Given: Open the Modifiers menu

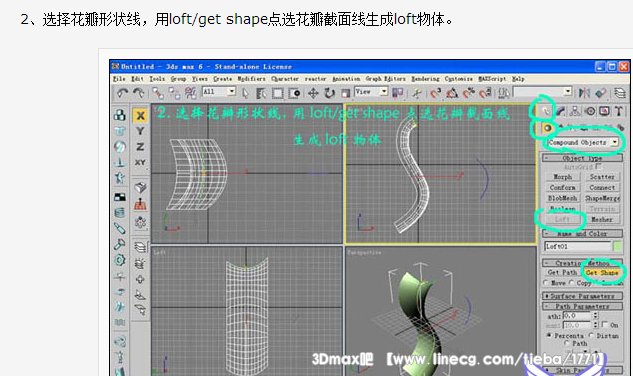Looking at the screenshot, I should (x=251, y=79).
